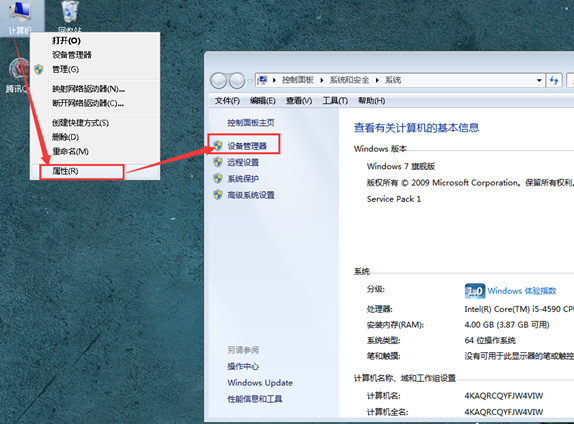Open the 文件(F) menu
The width and height of the screenshot is (574, 424).
tap(227, 101)
